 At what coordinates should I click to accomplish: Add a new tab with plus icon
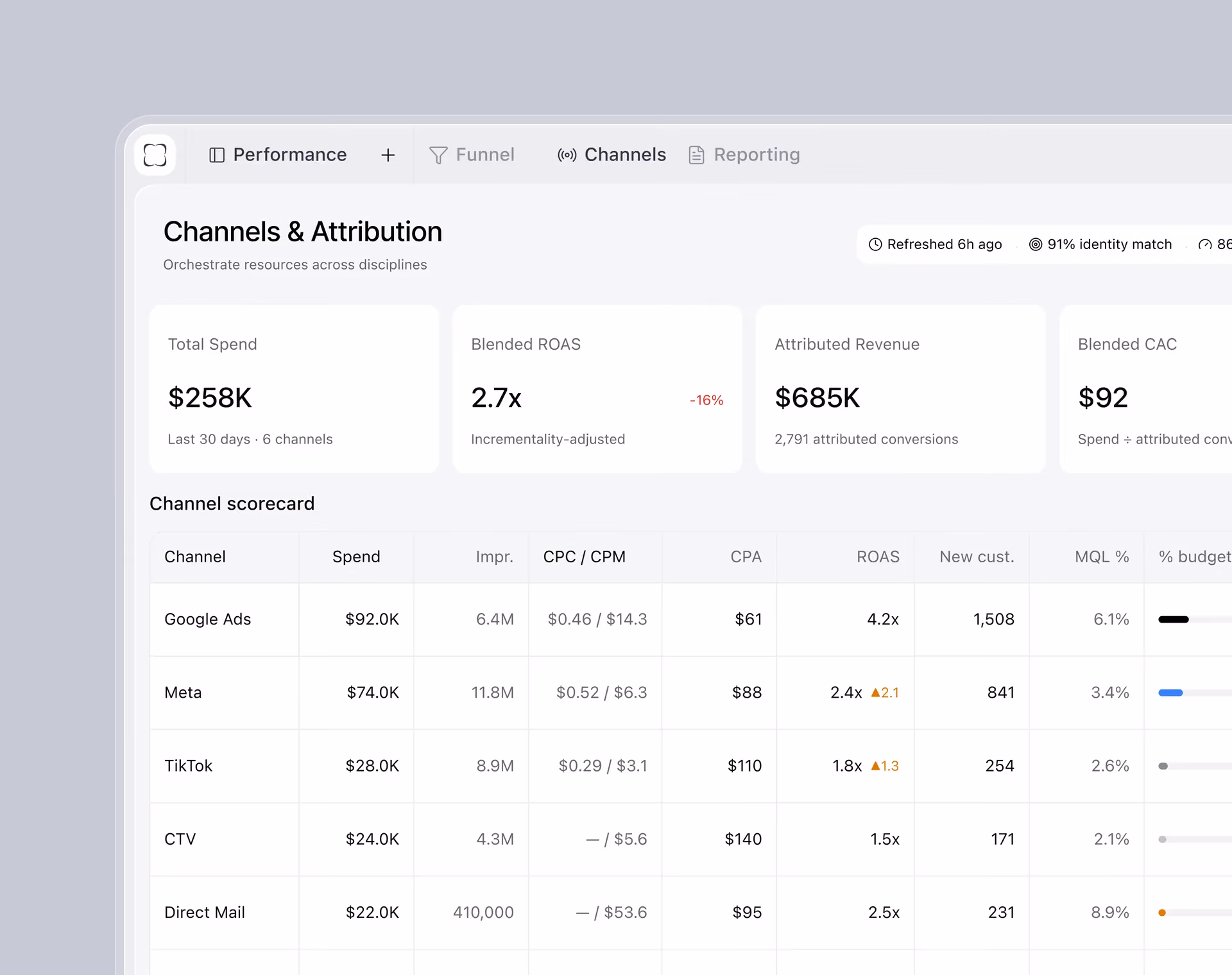pyautogui.click(x=388, y=155)
